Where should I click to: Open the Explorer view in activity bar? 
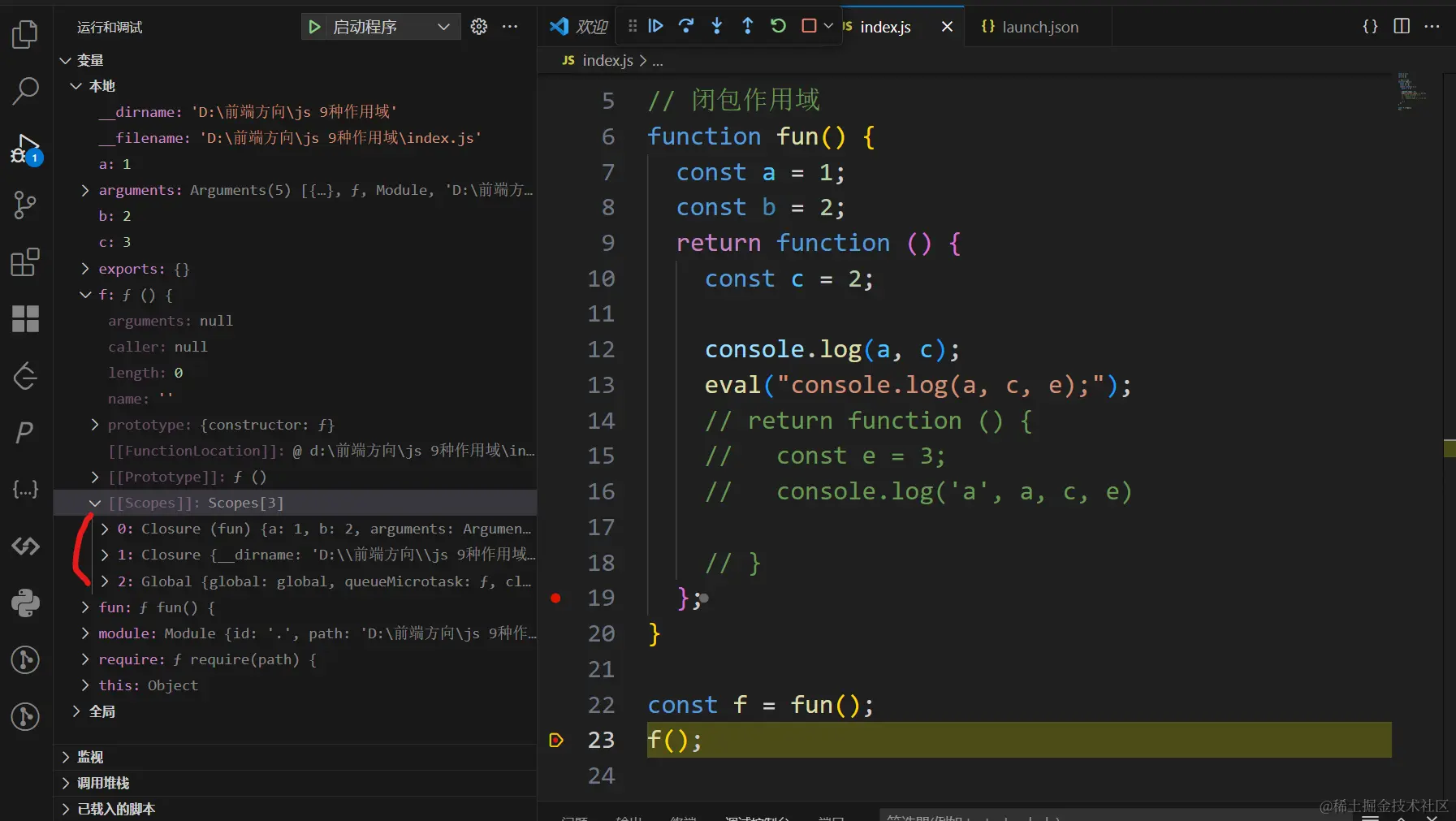tap(25, 34)
